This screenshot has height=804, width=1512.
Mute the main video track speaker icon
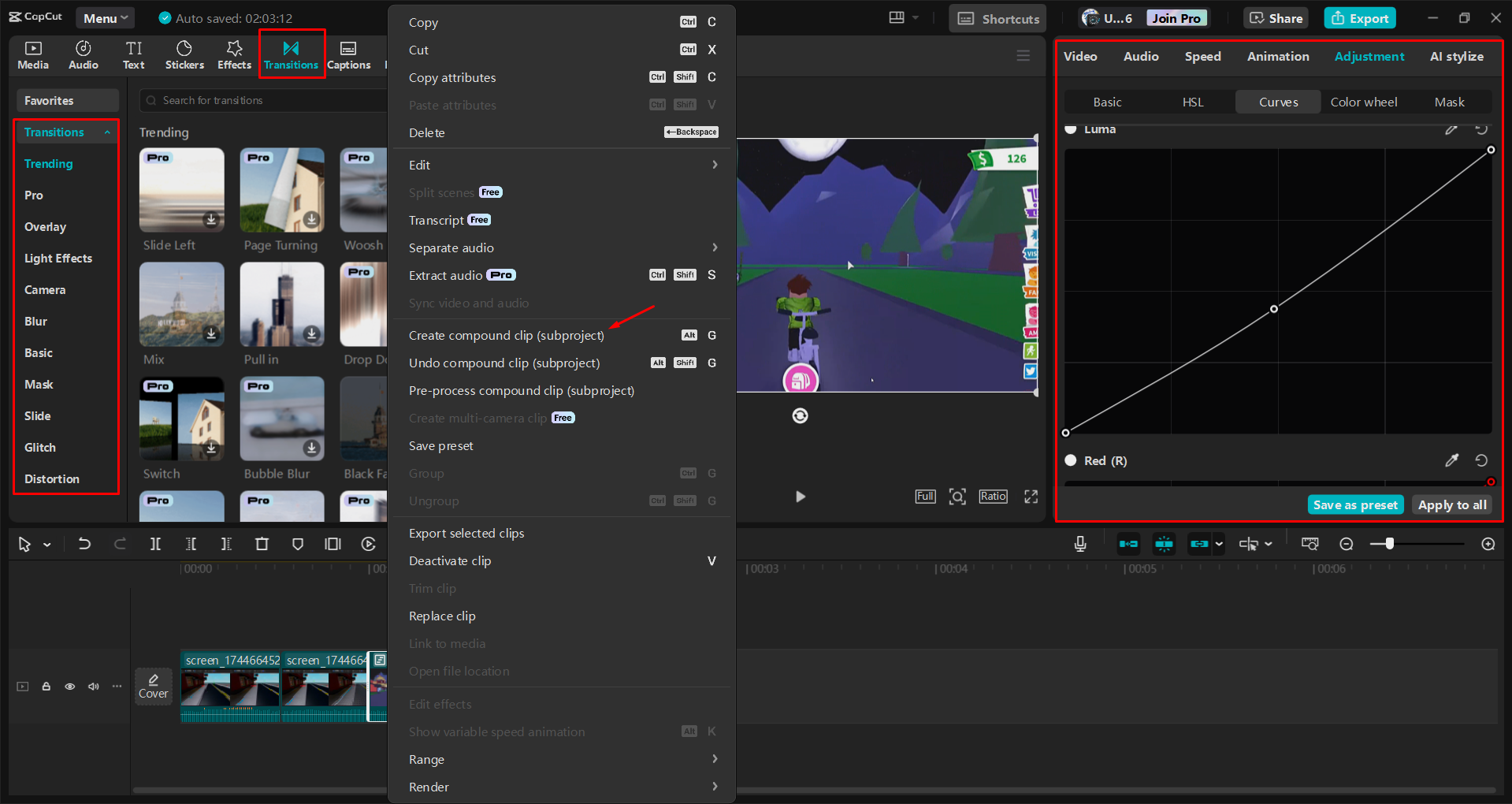(93, 687)
